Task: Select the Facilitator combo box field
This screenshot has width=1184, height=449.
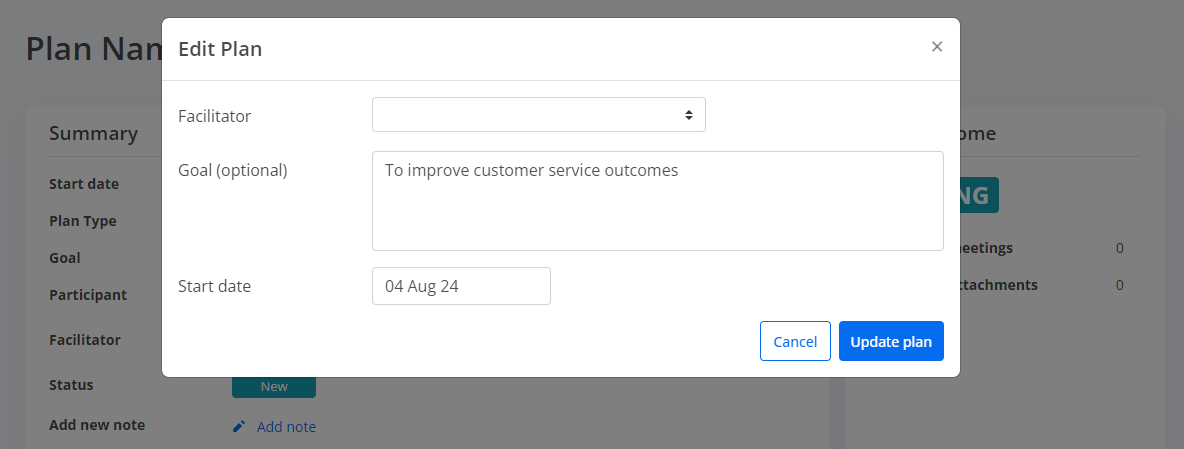Action: click(x=538, y=115)
